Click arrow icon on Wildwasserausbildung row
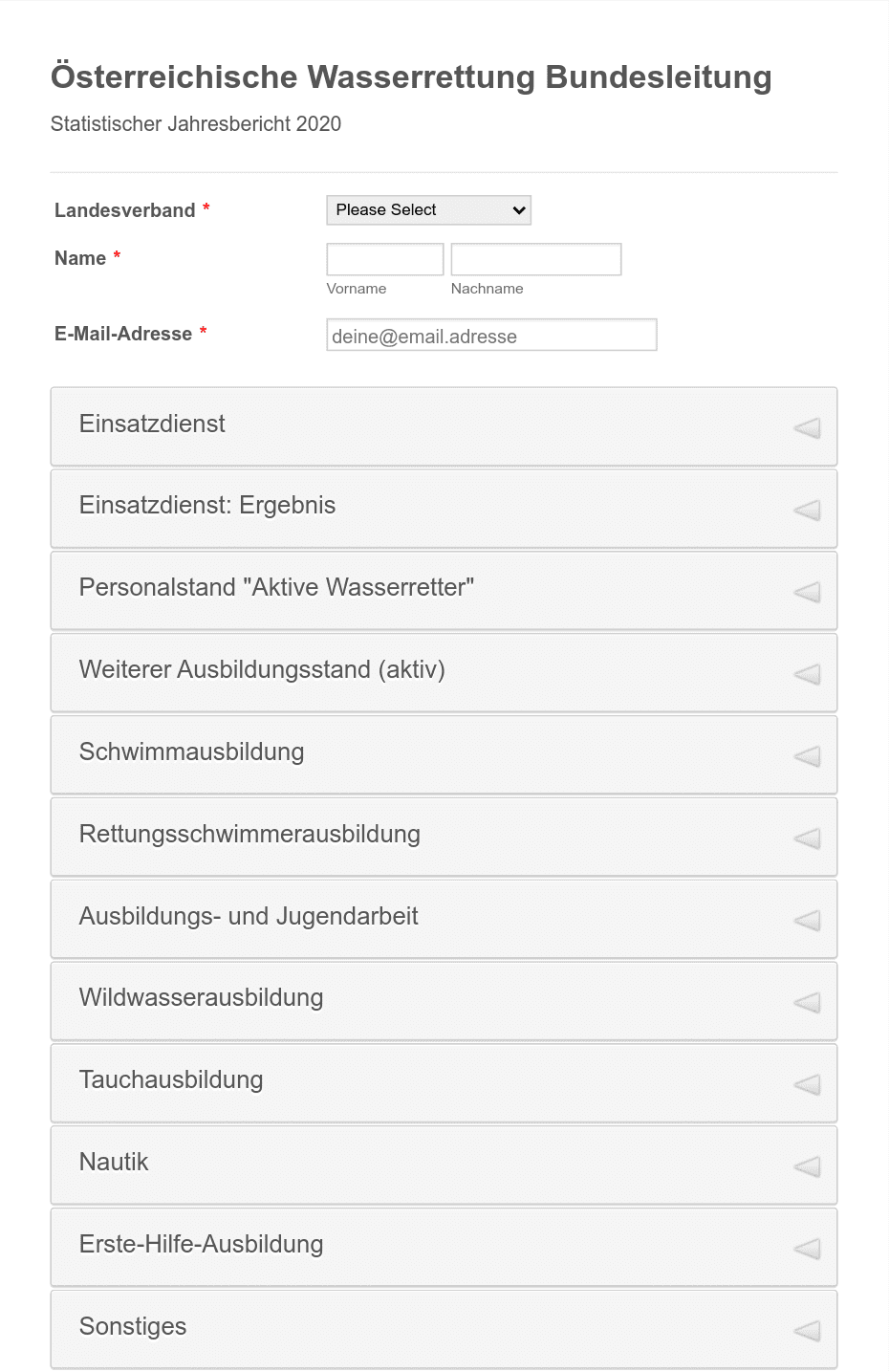 (807, 1003)
